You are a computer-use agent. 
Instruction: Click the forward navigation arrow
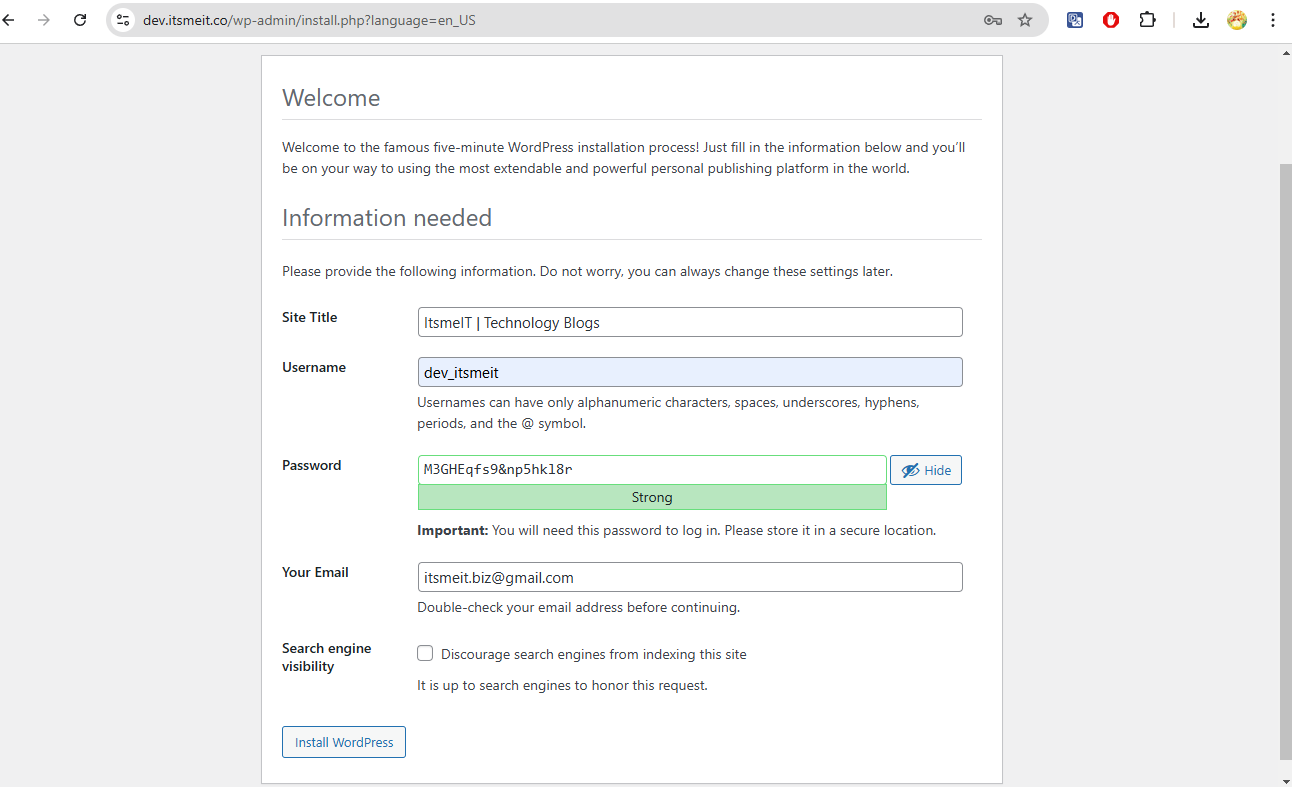click(x=44, y=19)
